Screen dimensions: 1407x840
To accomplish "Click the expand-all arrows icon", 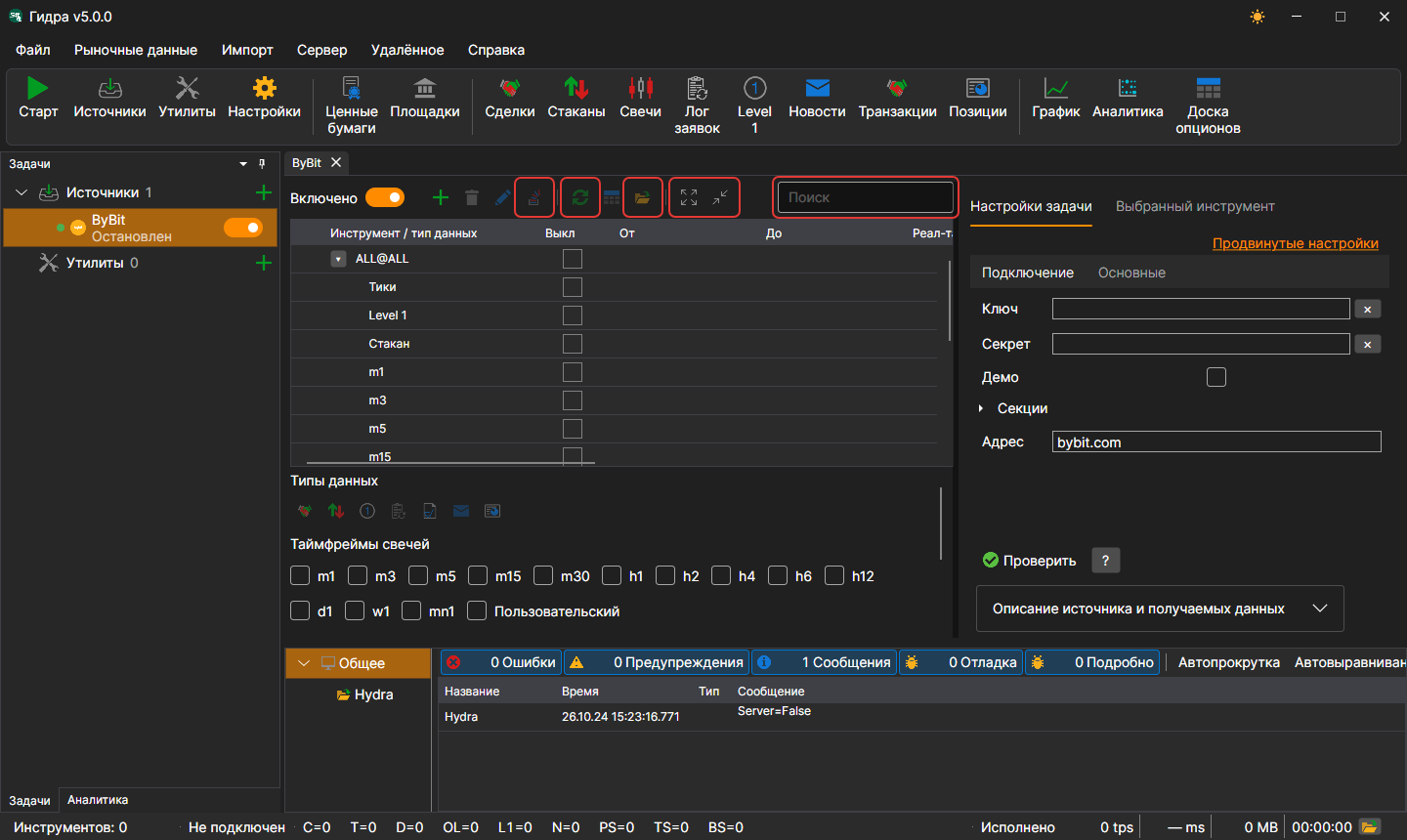I will pyautogui.click(x=689, y=197).
